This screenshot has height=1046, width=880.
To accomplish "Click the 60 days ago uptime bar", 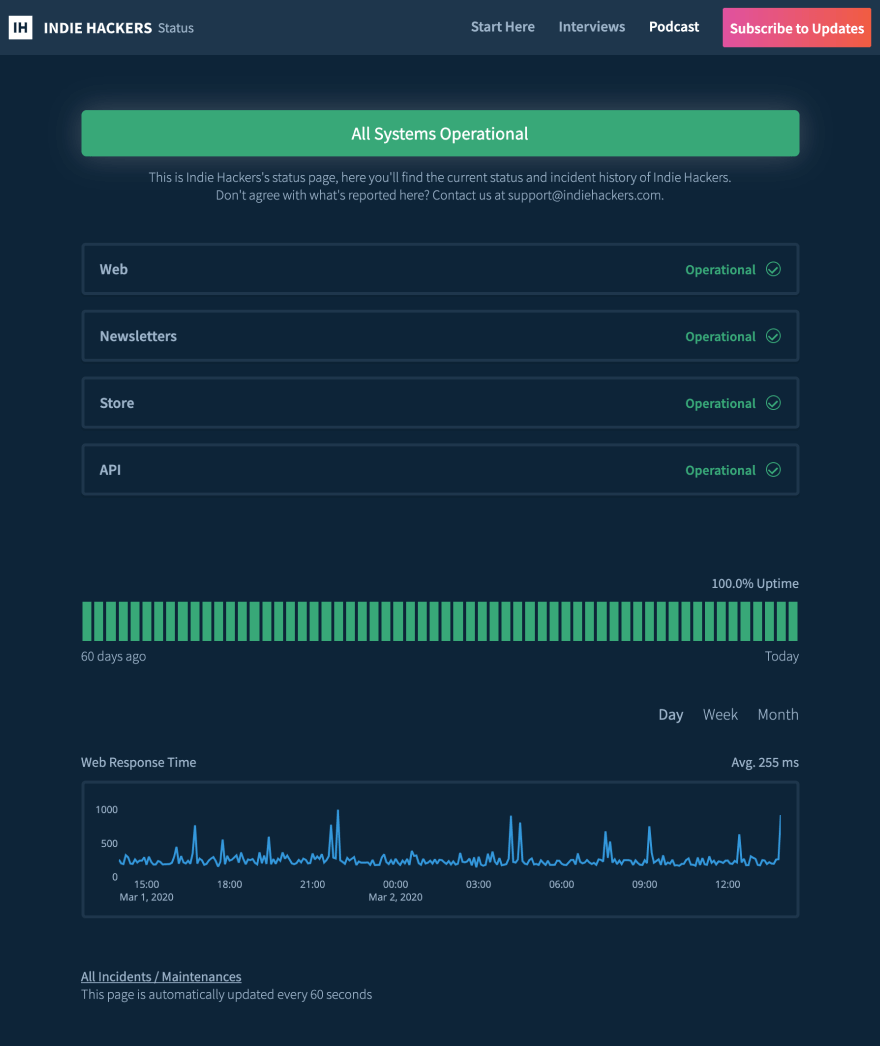I will (x=86, y=620).
